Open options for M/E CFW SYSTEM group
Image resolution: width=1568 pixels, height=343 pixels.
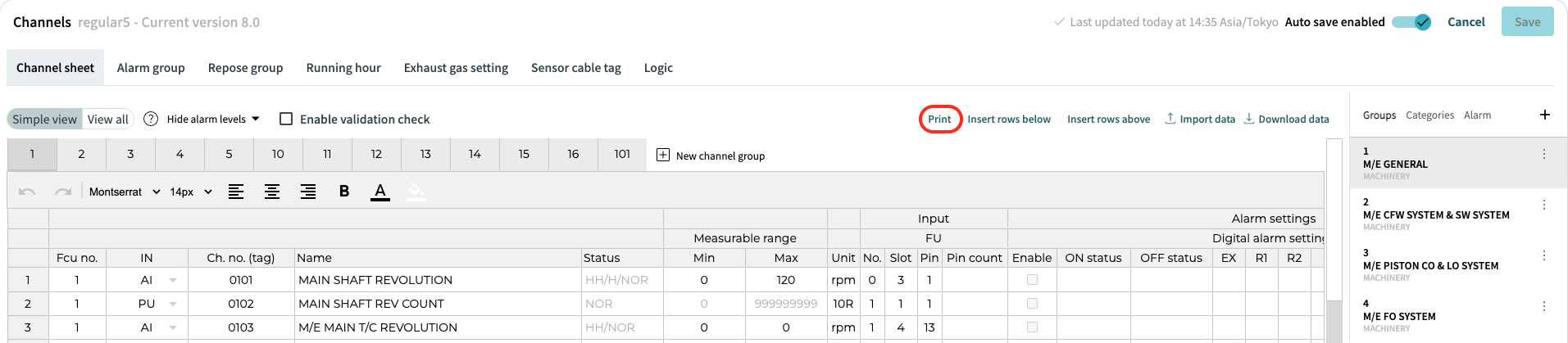click(x=1544, y=205)
